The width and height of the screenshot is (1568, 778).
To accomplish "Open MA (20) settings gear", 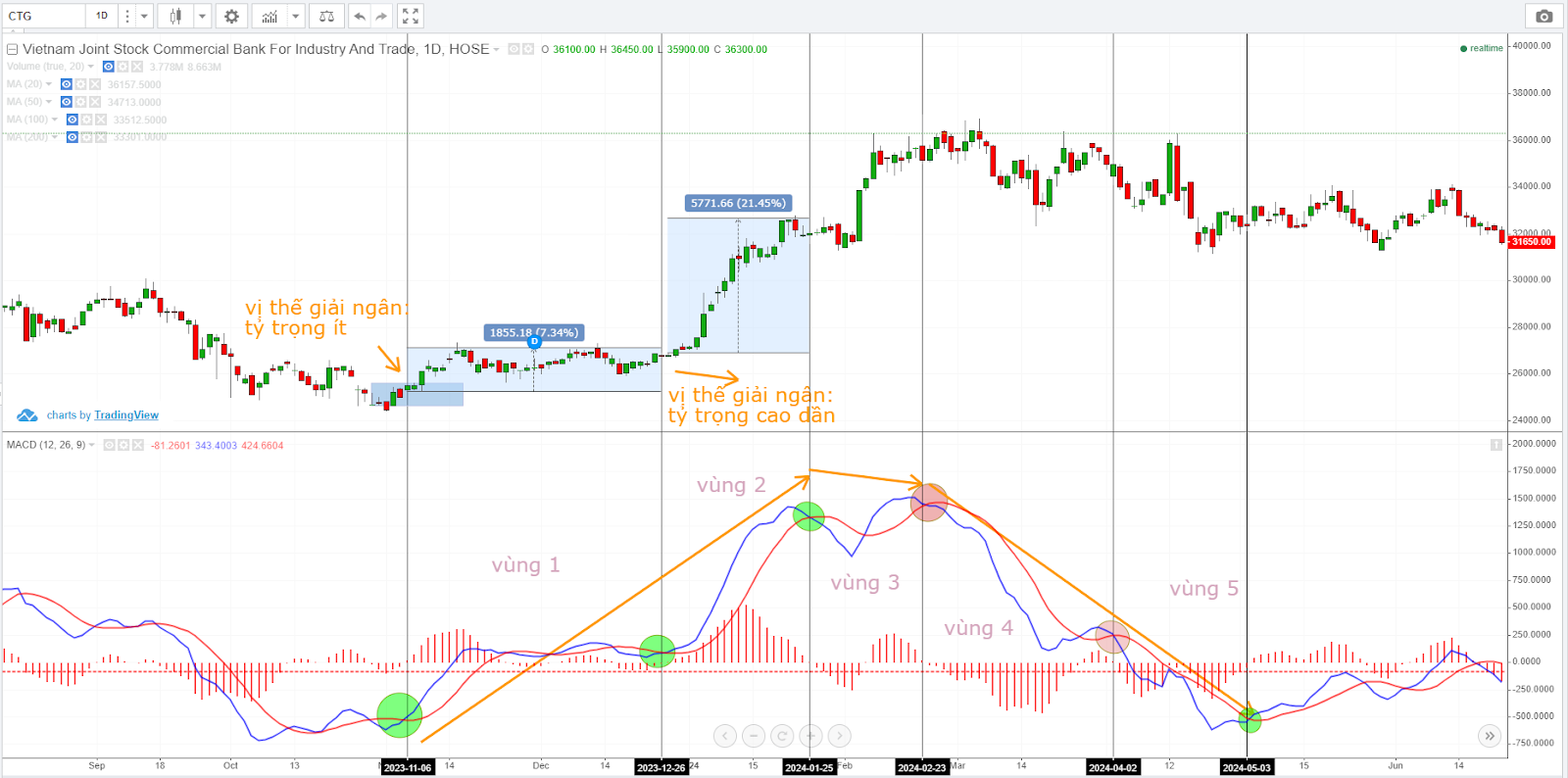I will [80, 84].
